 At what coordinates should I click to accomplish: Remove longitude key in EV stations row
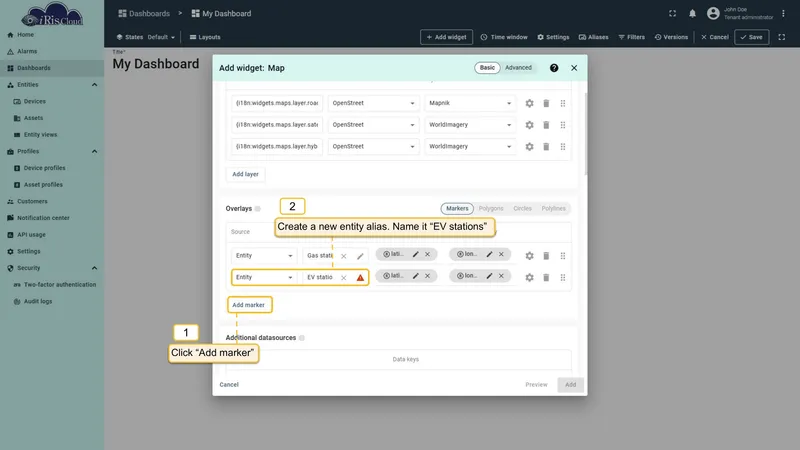pos(502,276)
